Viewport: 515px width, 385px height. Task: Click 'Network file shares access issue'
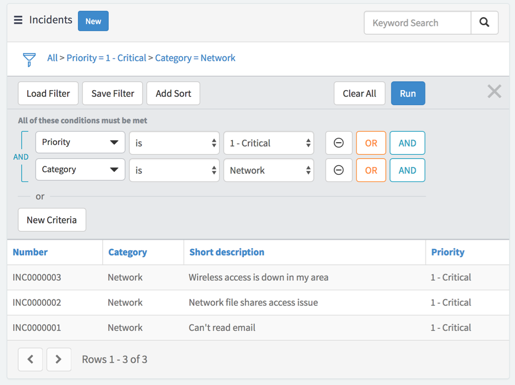point(253,303)
